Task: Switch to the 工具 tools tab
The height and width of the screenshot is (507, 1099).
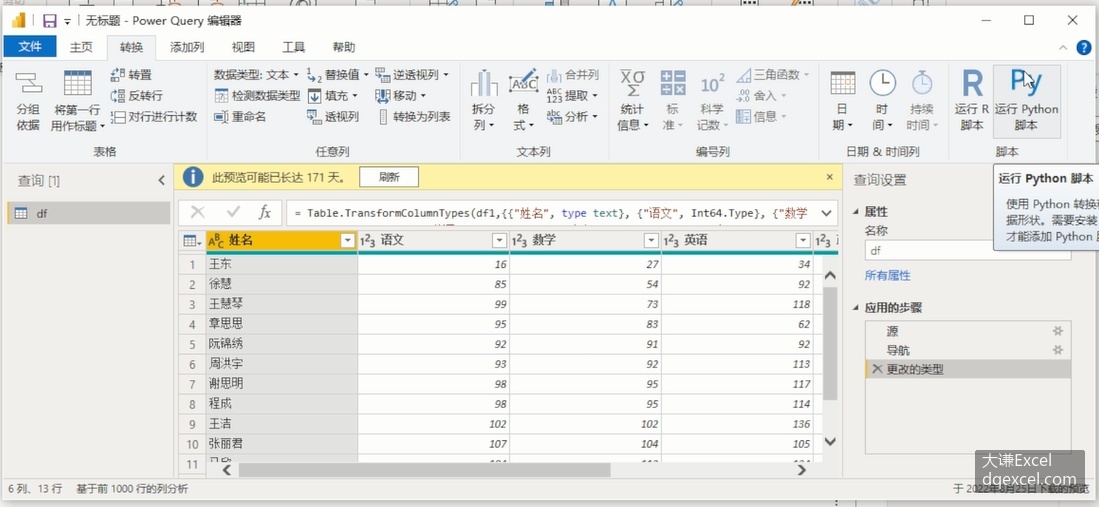Action: click(294, 47)
